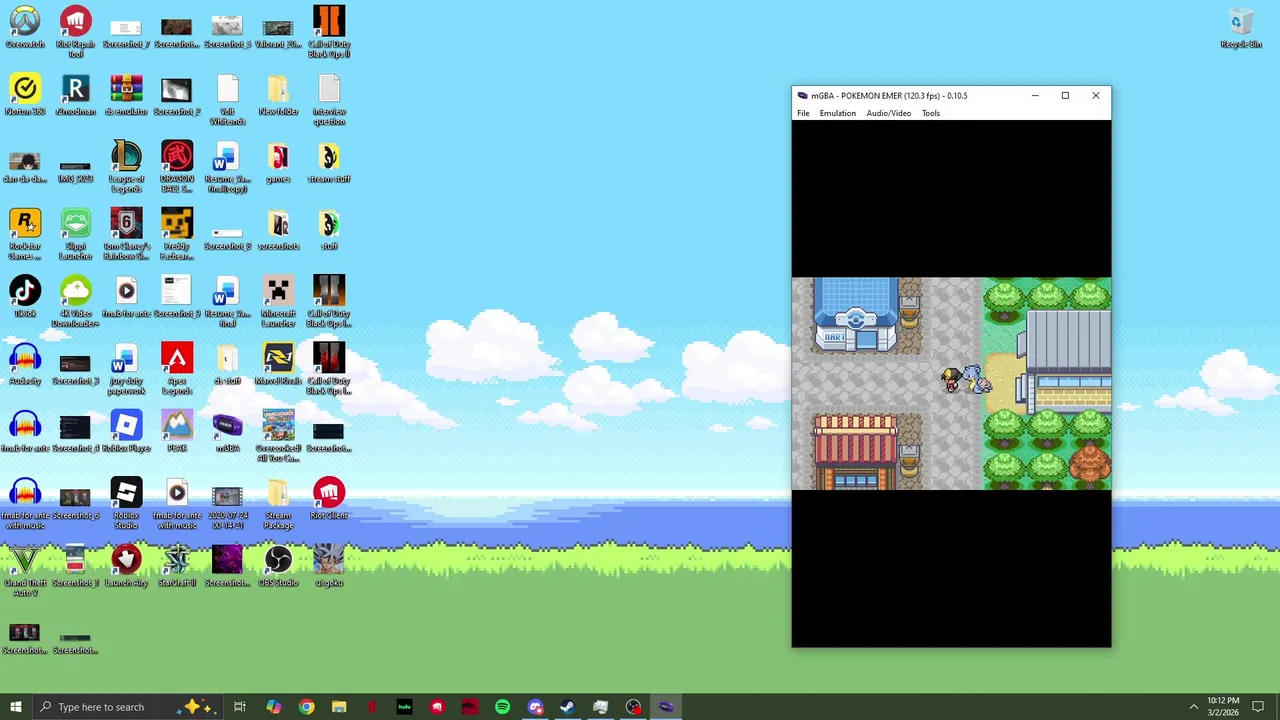Select the Volt Whitlands file
Screen dimensions: 1280x720
[227, 99]
